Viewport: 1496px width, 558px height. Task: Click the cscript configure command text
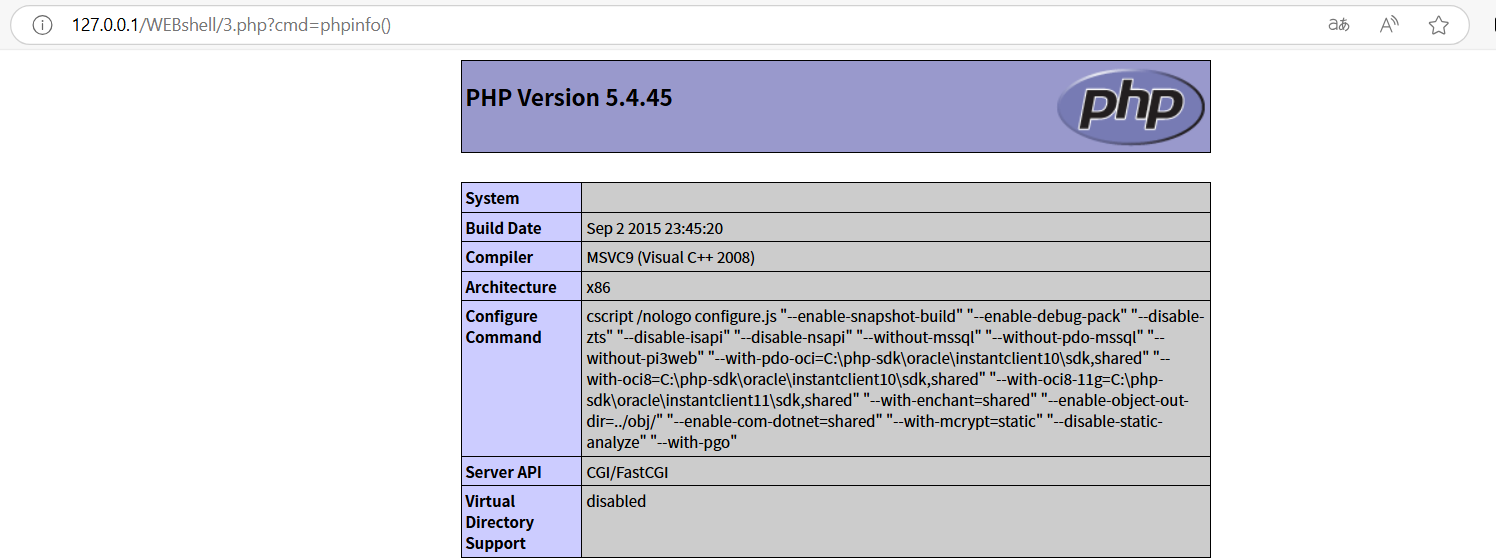pyautogui.click(x=895, y=379)
